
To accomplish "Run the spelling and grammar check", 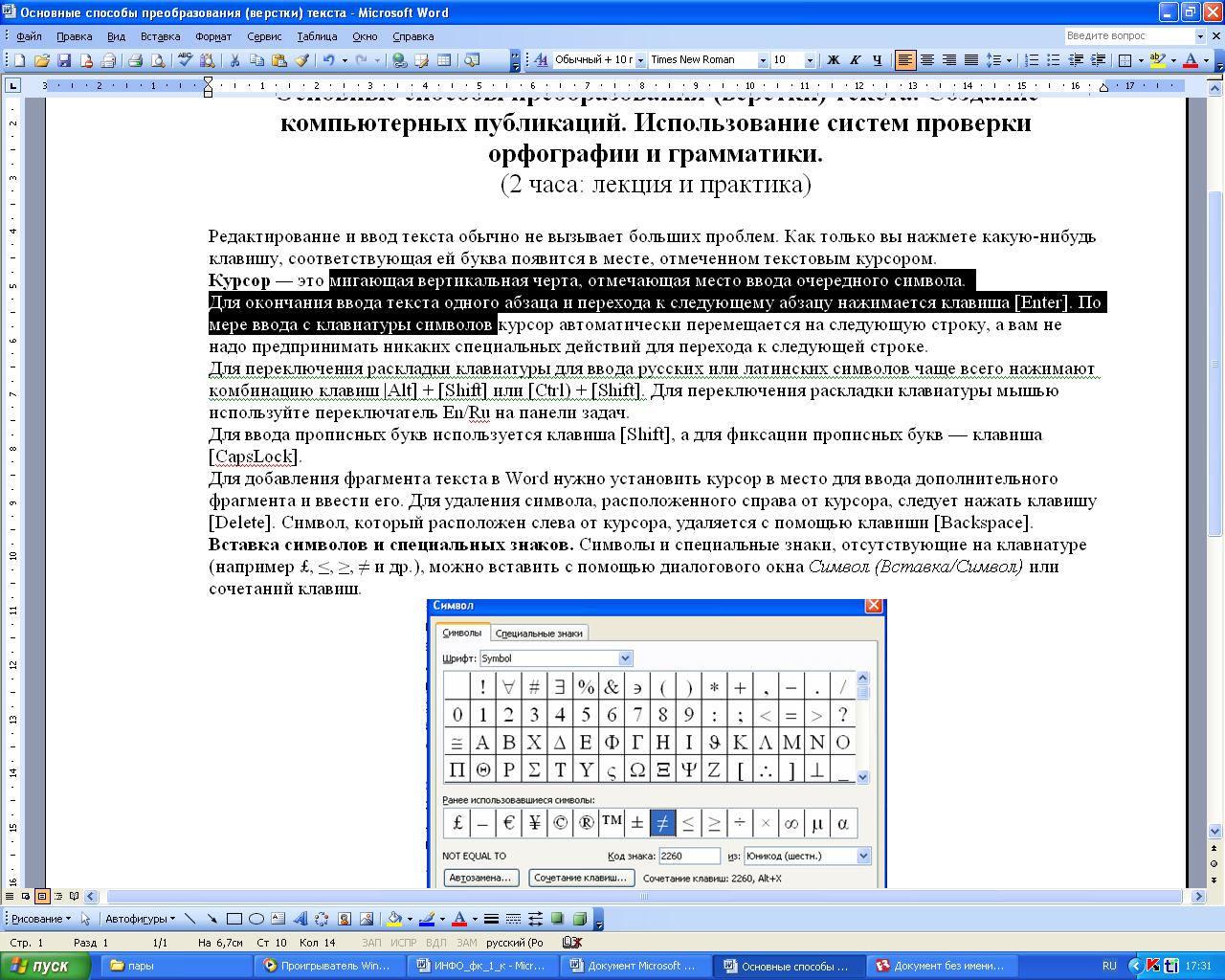I will point(186,60).
